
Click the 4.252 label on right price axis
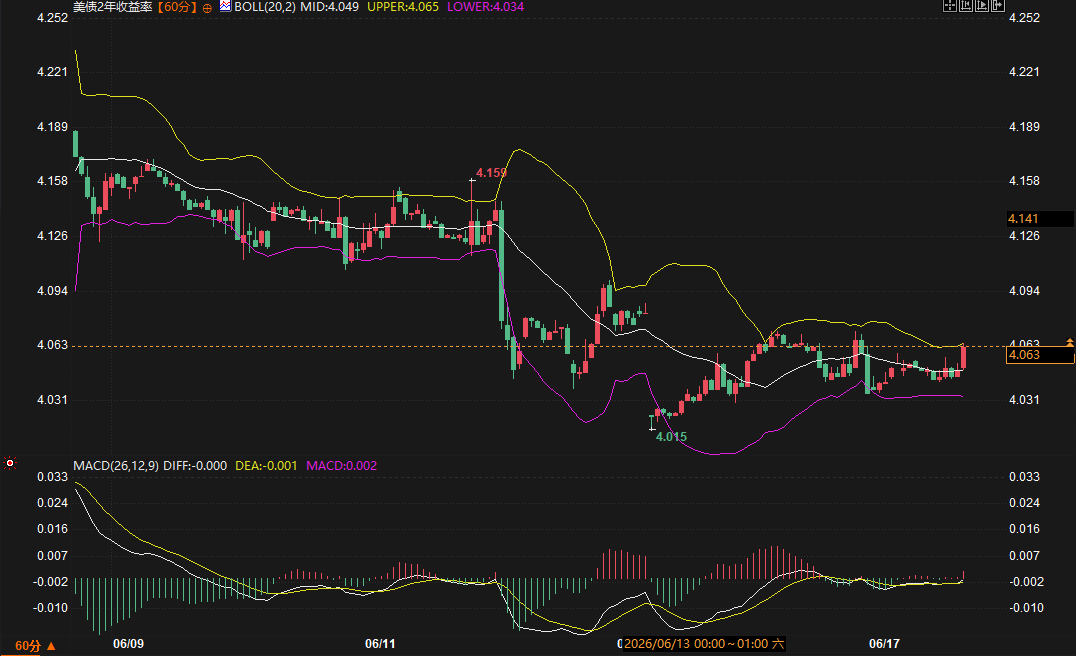point(1024,18)
